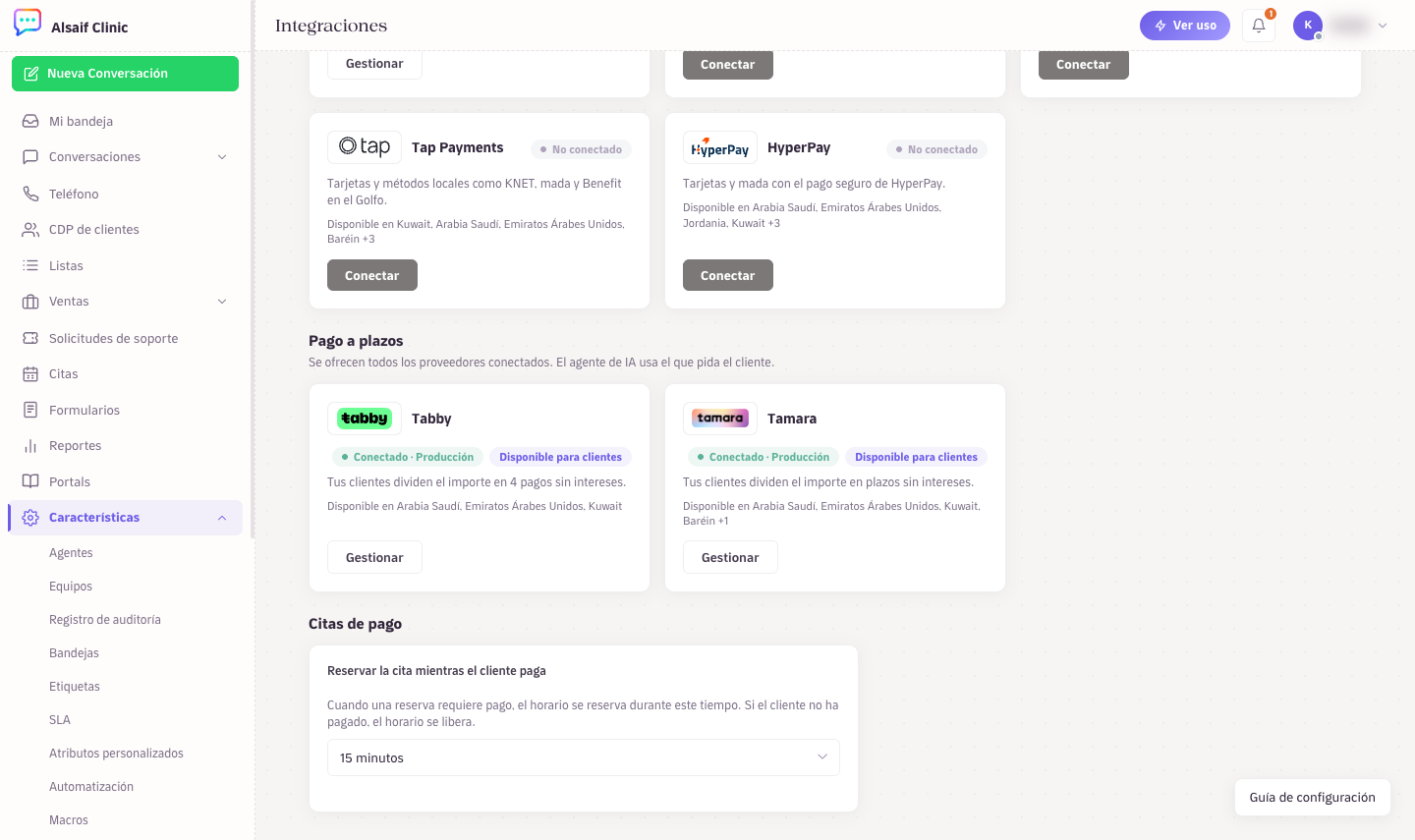Open Automatización in the sidebar
The height and width of the screenshot is (840, 1415).
pyautogui.click(x=91, y=787)
